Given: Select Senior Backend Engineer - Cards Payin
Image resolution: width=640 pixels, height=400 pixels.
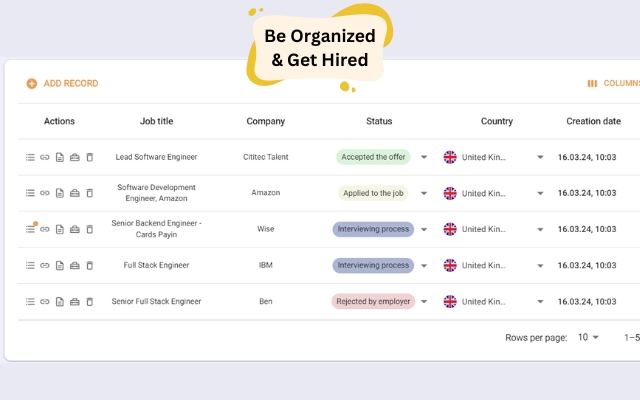Looking at the screenshot, I should pos(156,229).
